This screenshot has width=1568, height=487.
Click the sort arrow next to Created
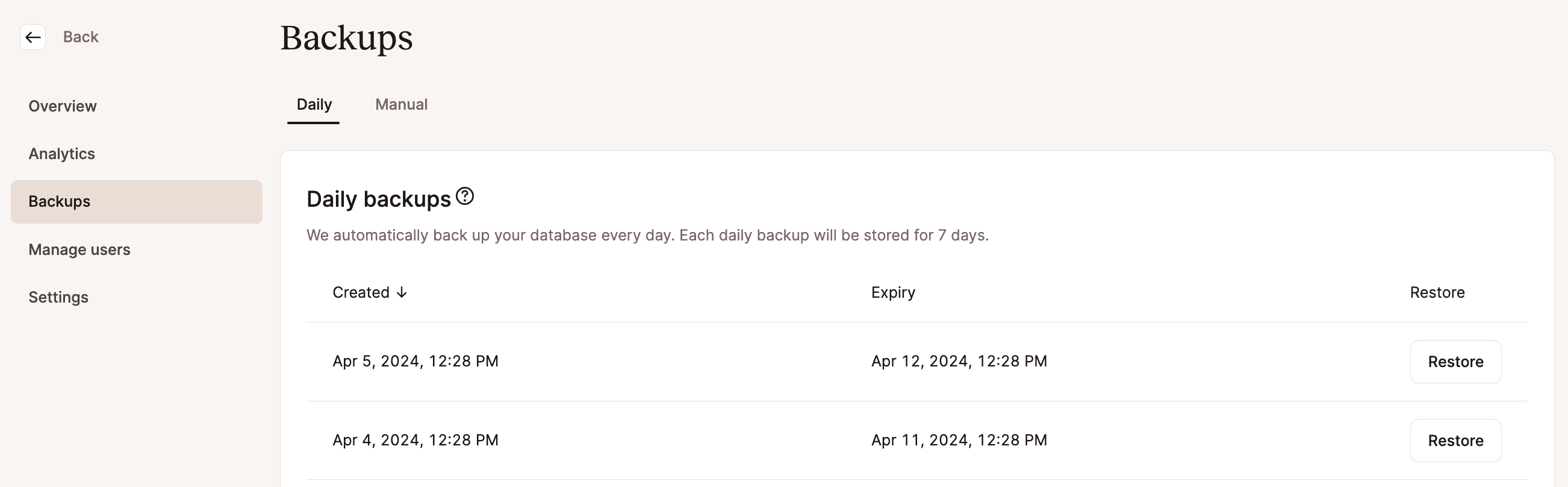pyautogui.click(x=401, y=293)
